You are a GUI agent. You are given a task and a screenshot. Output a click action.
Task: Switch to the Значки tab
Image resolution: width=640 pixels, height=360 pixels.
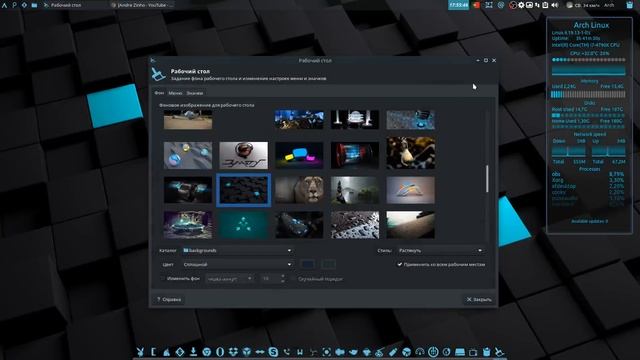click(195, 93)
